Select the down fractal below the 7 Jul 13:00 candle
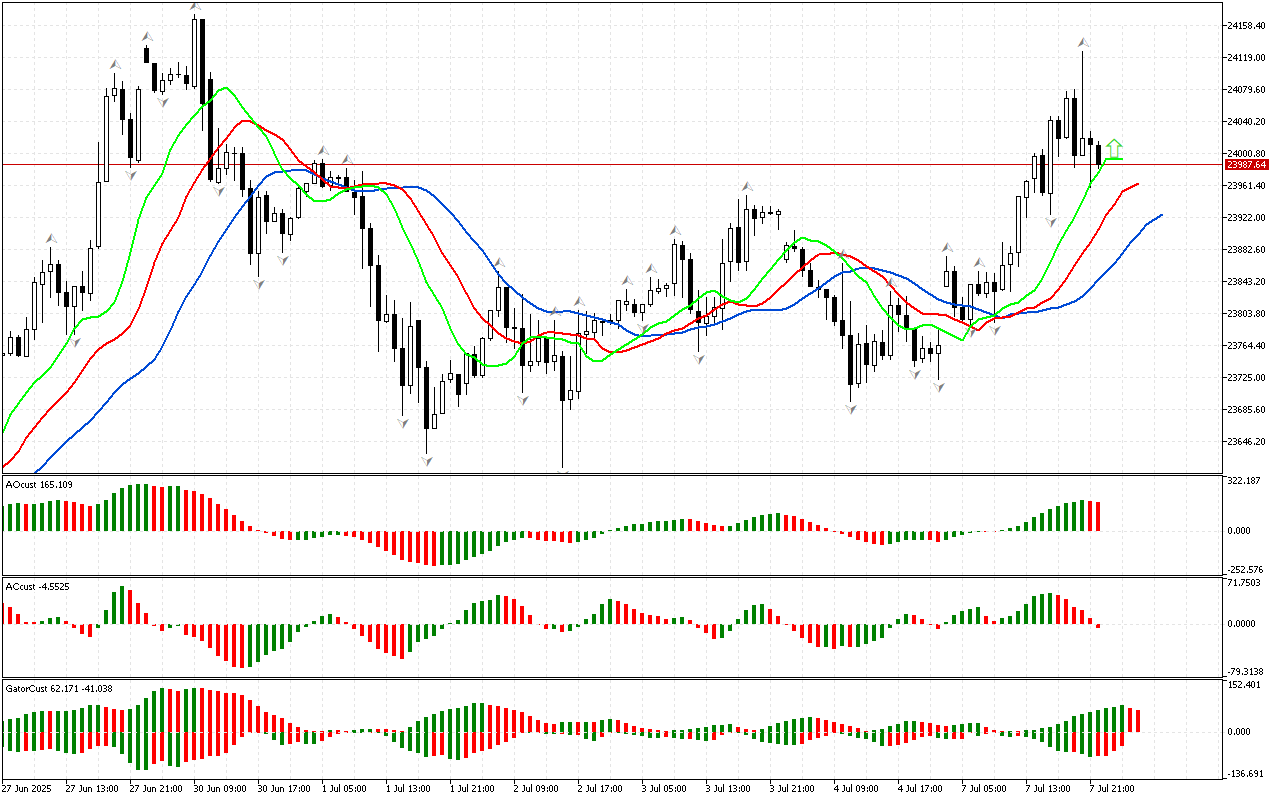Screen dimensions: 1280x800 coord(1050,222)
